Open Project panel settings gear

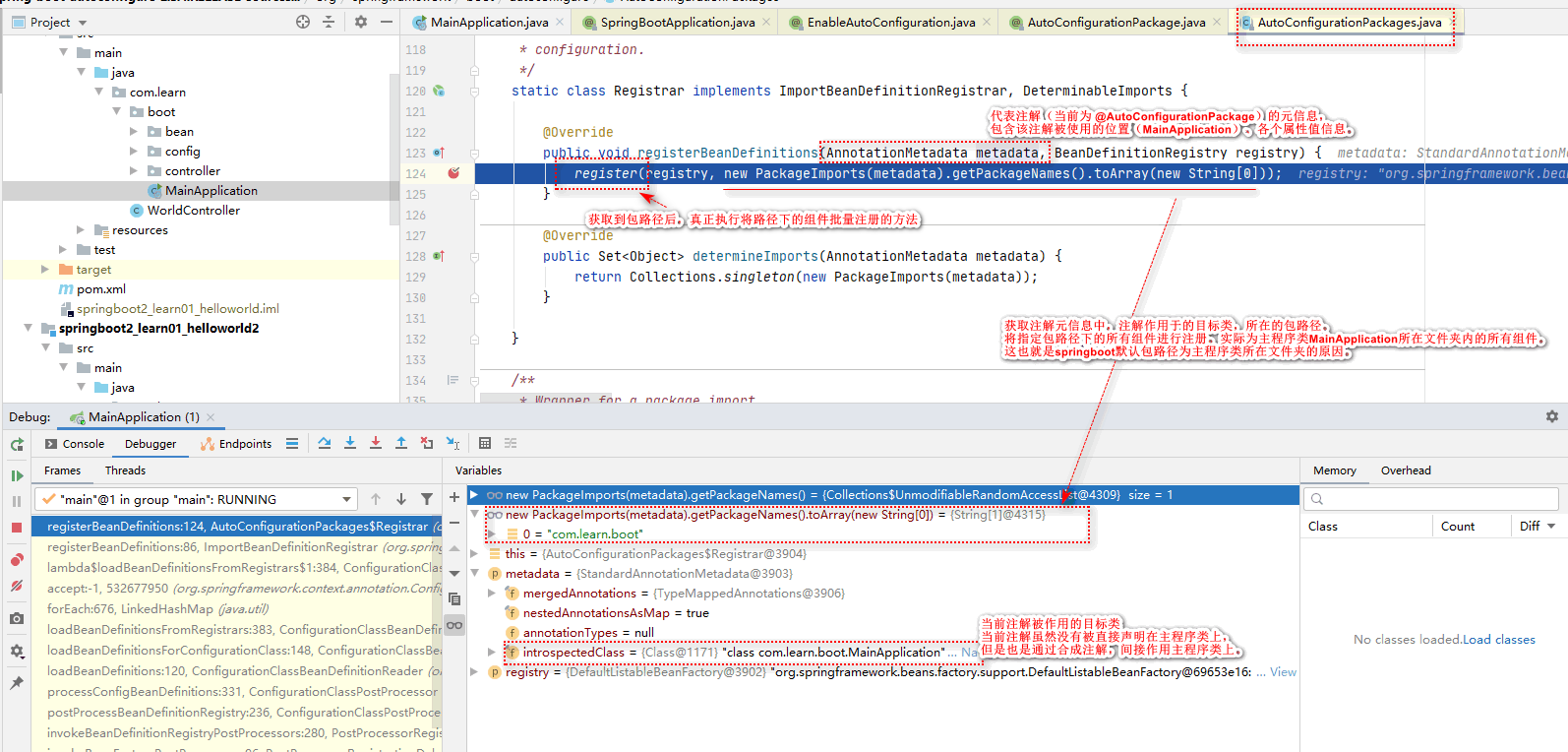[x=361, y=22]
